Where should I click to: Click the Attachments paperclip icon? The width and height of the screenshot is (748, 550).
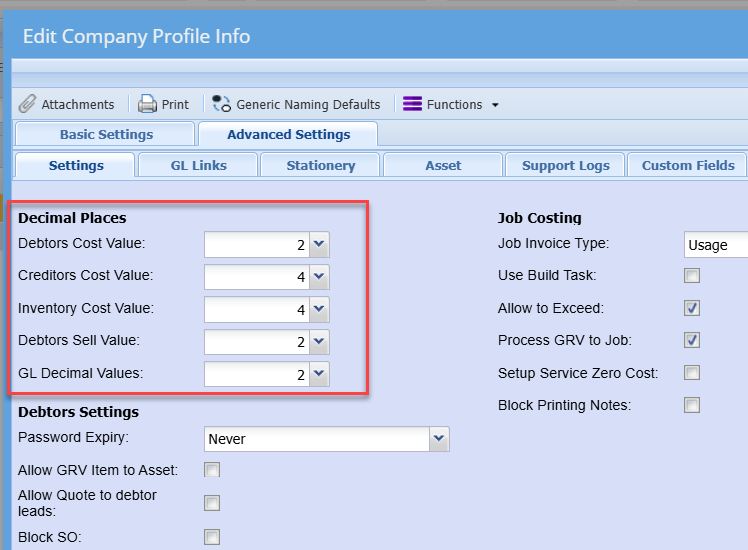[28, 104]
